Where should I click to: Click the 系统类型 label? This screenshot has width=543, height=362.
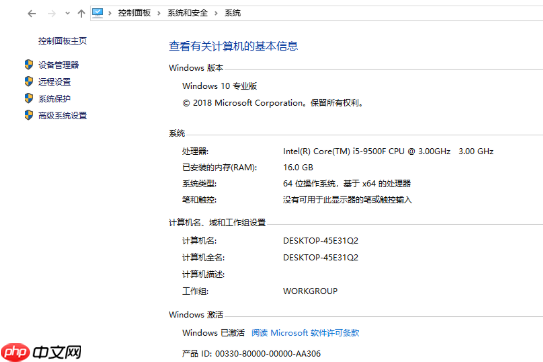coord(199,184)
